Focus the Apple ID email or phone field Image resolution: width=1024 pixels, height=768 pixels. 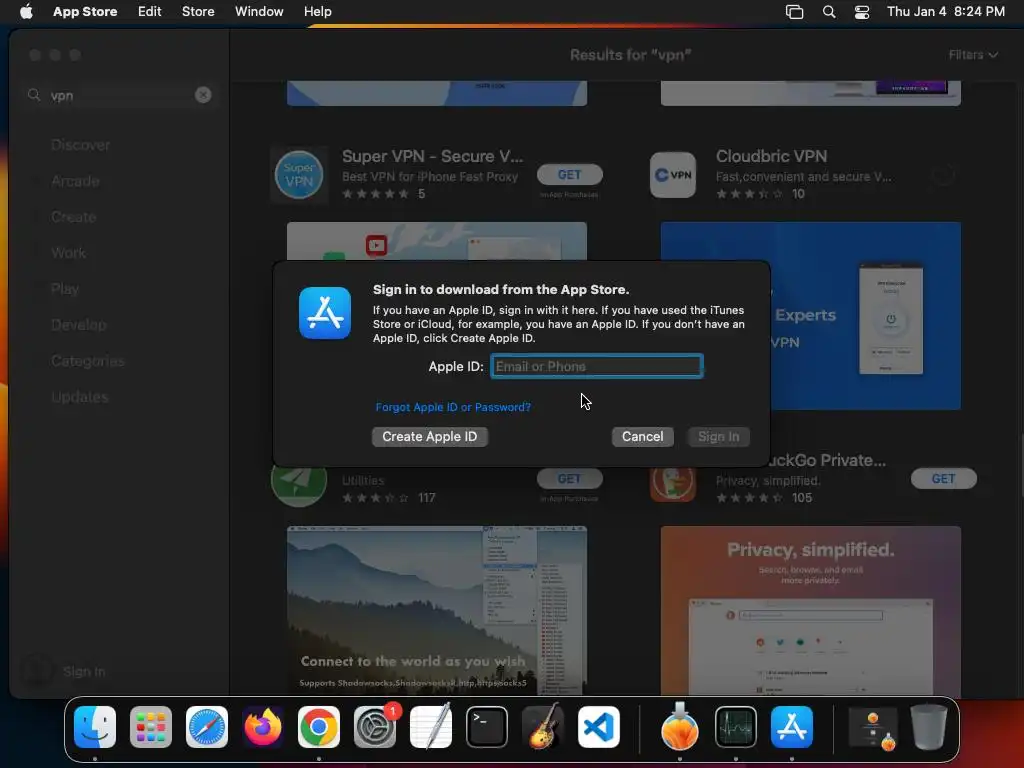(x=597, y=366)
